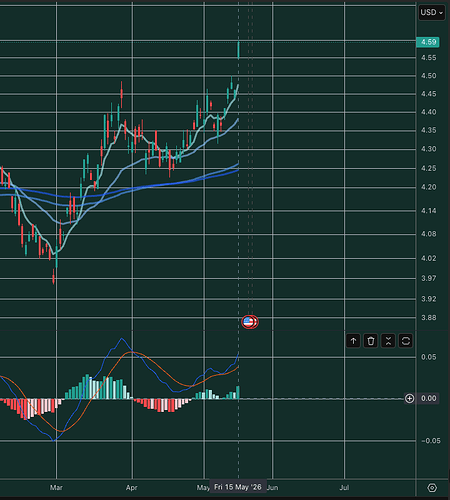Collapse the MACD pane
Viewport: 450px width, 500px height.
click(x=388, y=341)
